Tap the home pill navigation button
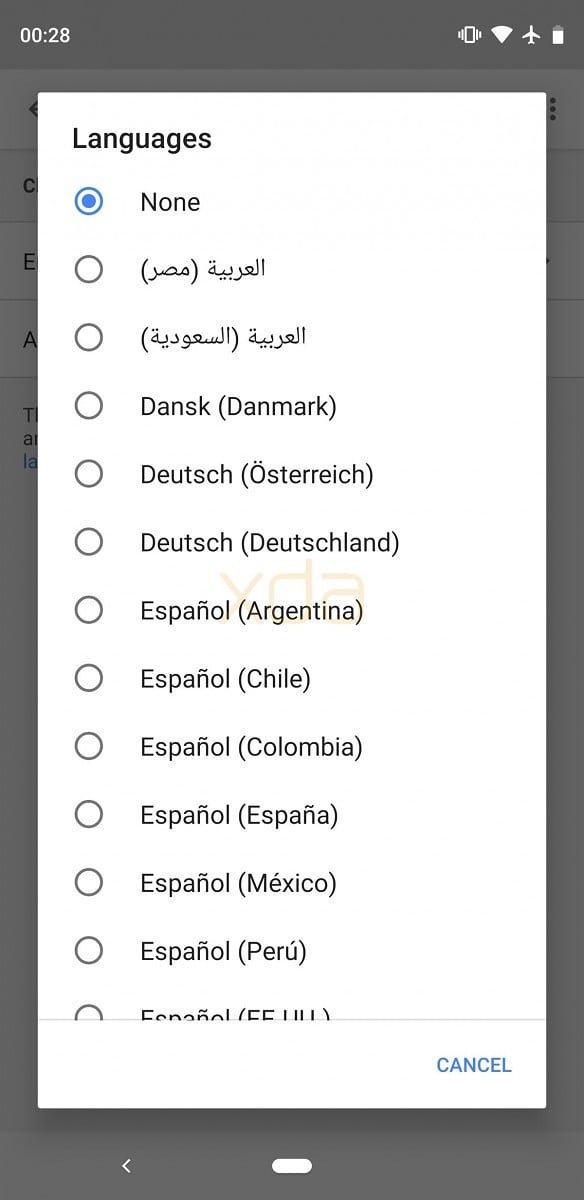Image resolution: width=584 pixels, height=1200 pixels. tap(291, 1165)
